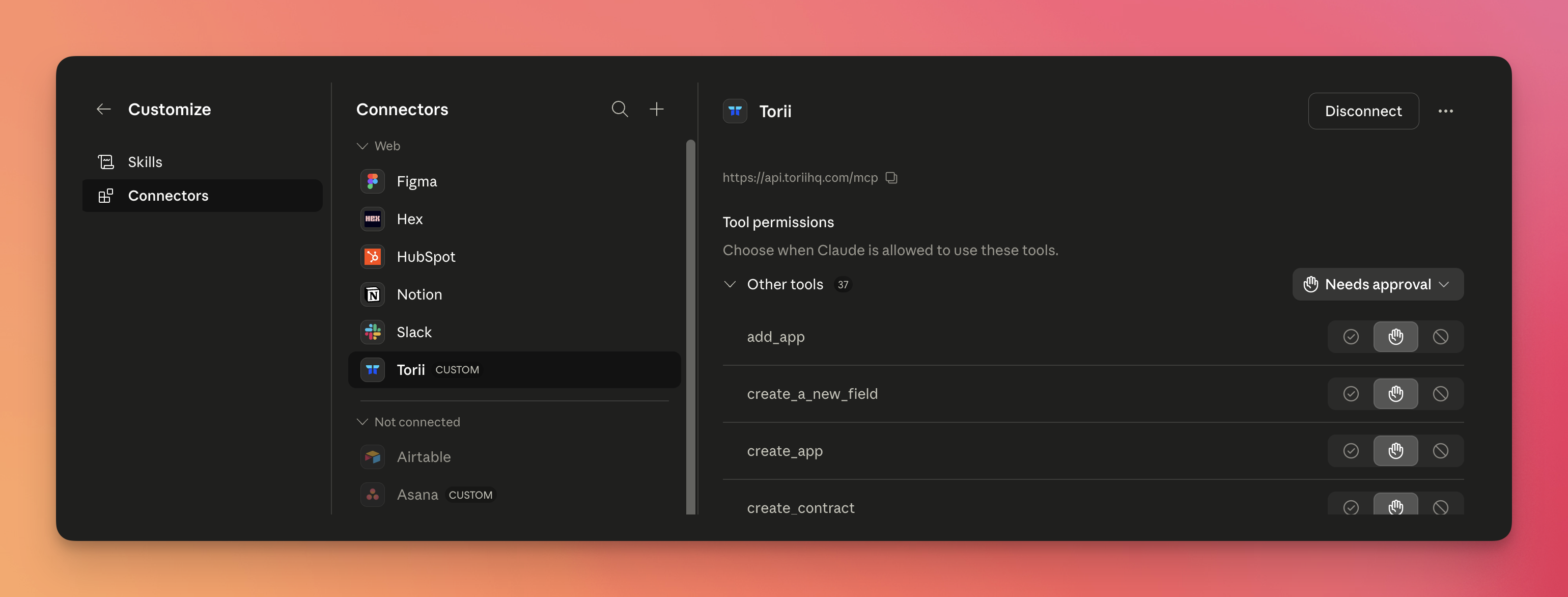Click the Slack connector logo icon
This screenshot has height=597, width=1568.
[x=373, y=332]
